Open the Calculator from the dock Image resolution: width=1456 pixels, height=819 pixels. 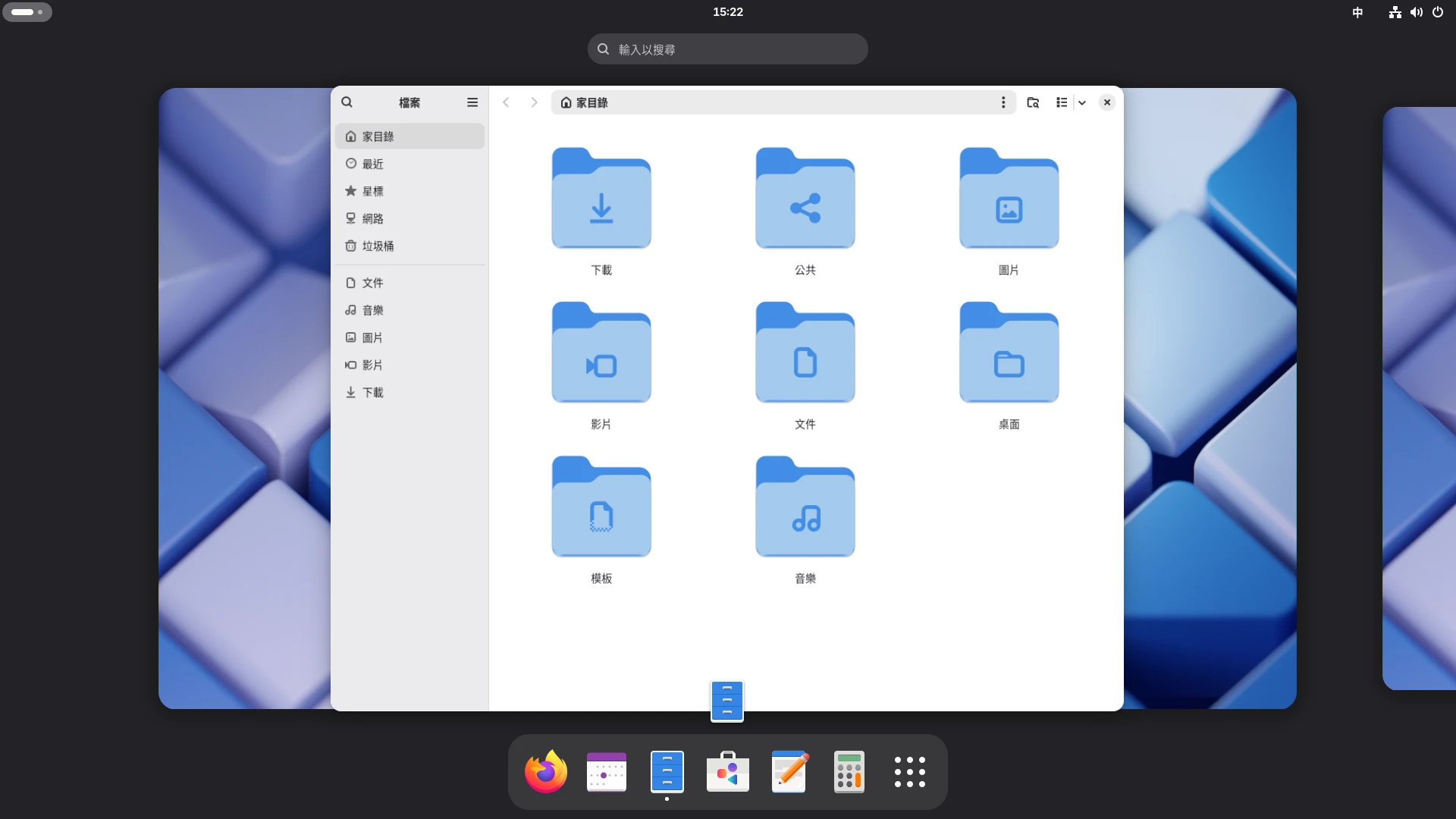coord(849,771)
